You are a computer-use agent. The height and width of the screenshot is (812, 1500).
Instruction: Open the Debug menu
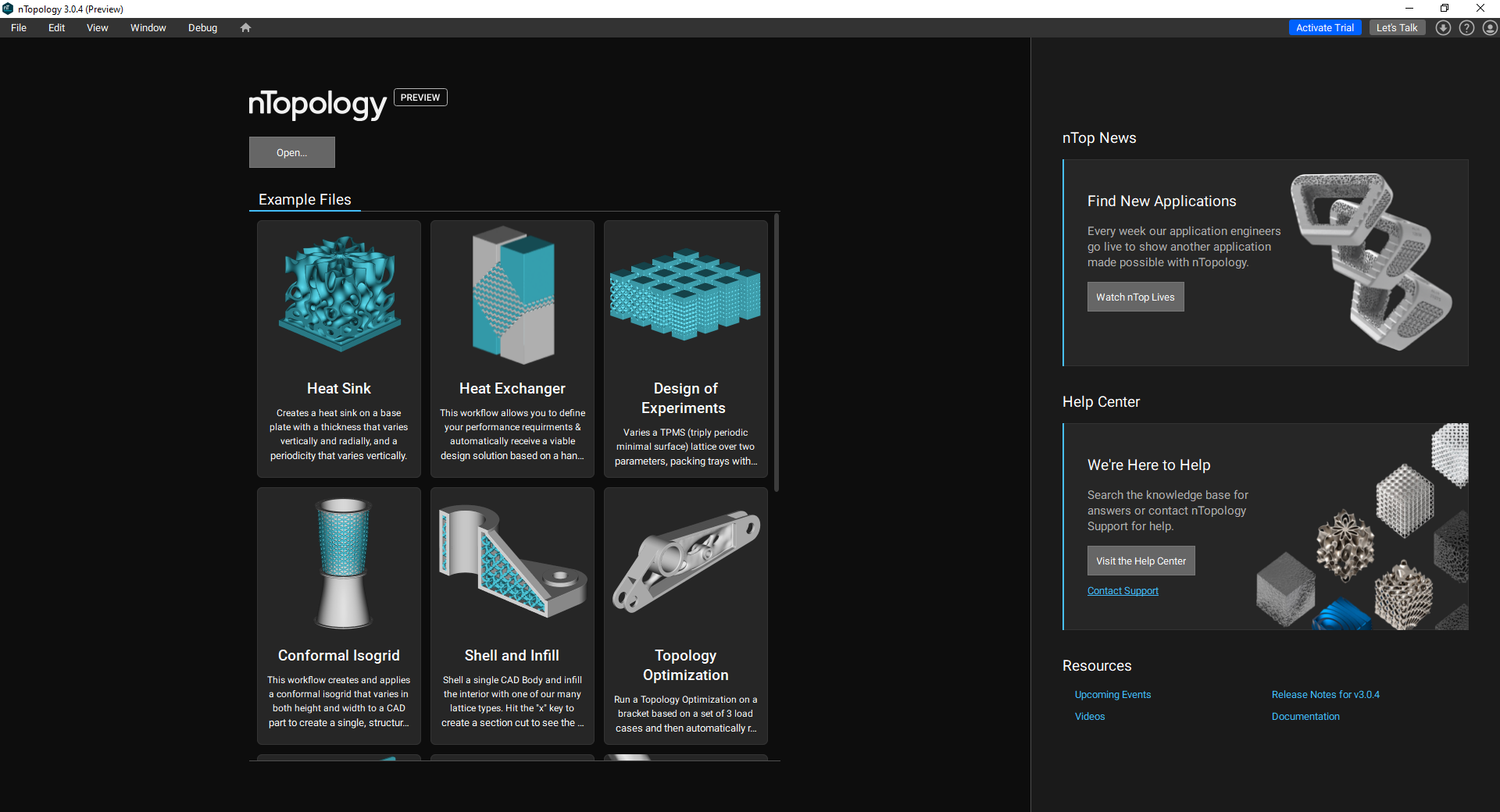tap(202, 27)
